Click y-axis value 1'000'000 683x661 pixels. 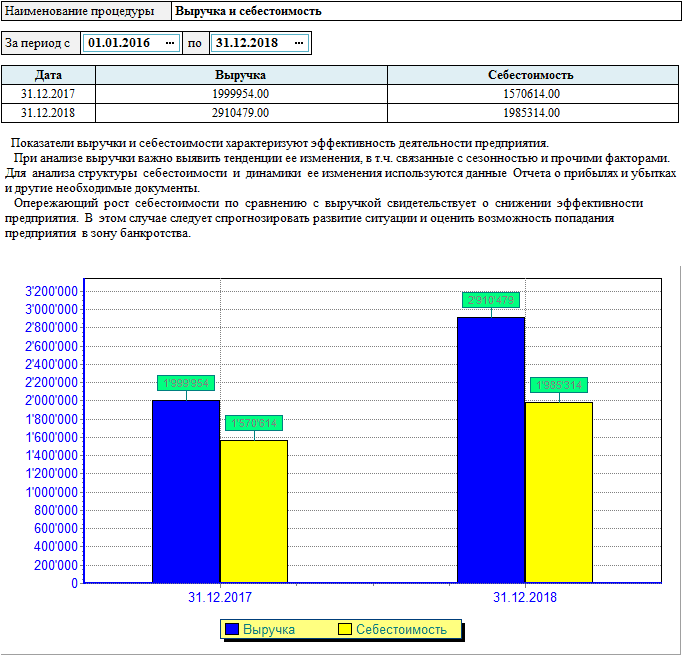point(51,492)
